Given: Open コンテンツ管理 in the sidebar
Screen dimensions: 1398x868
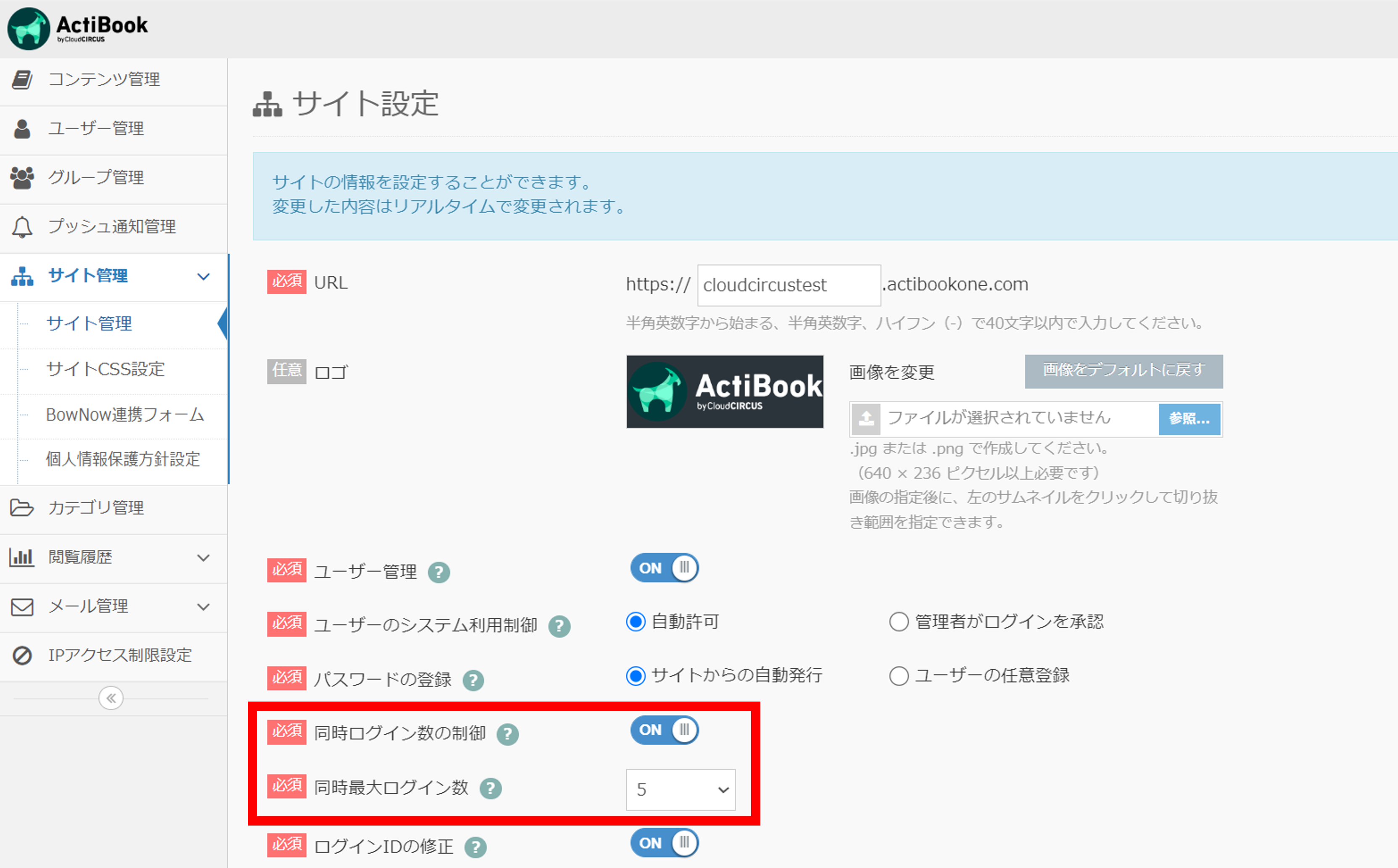Looking at the screenshot, I should (104, 80).
